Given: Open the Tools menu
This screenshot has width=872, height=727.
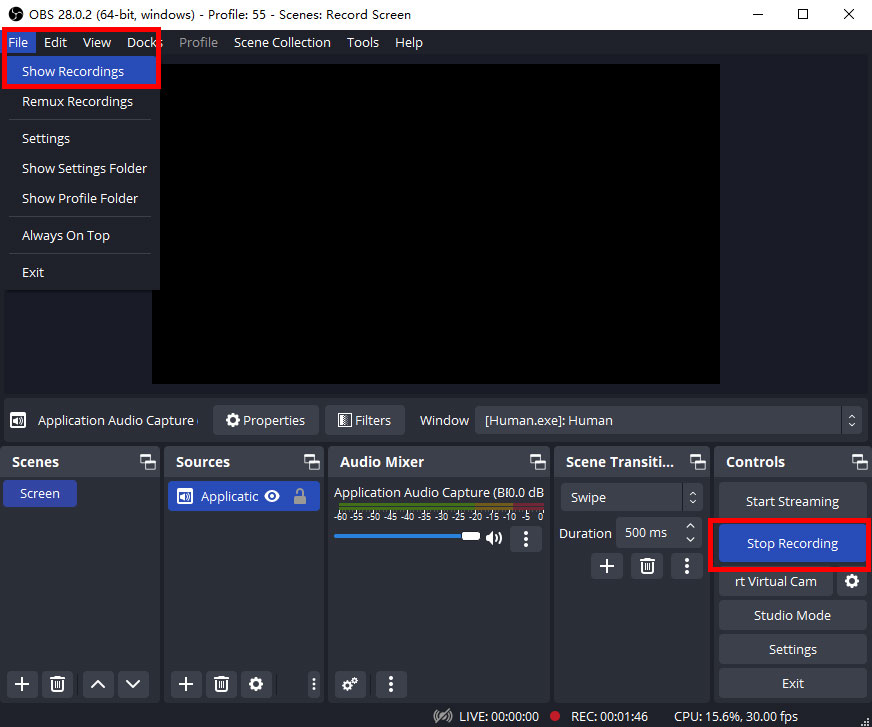Looking at the screenshot, I should click(x=363, y=42).
